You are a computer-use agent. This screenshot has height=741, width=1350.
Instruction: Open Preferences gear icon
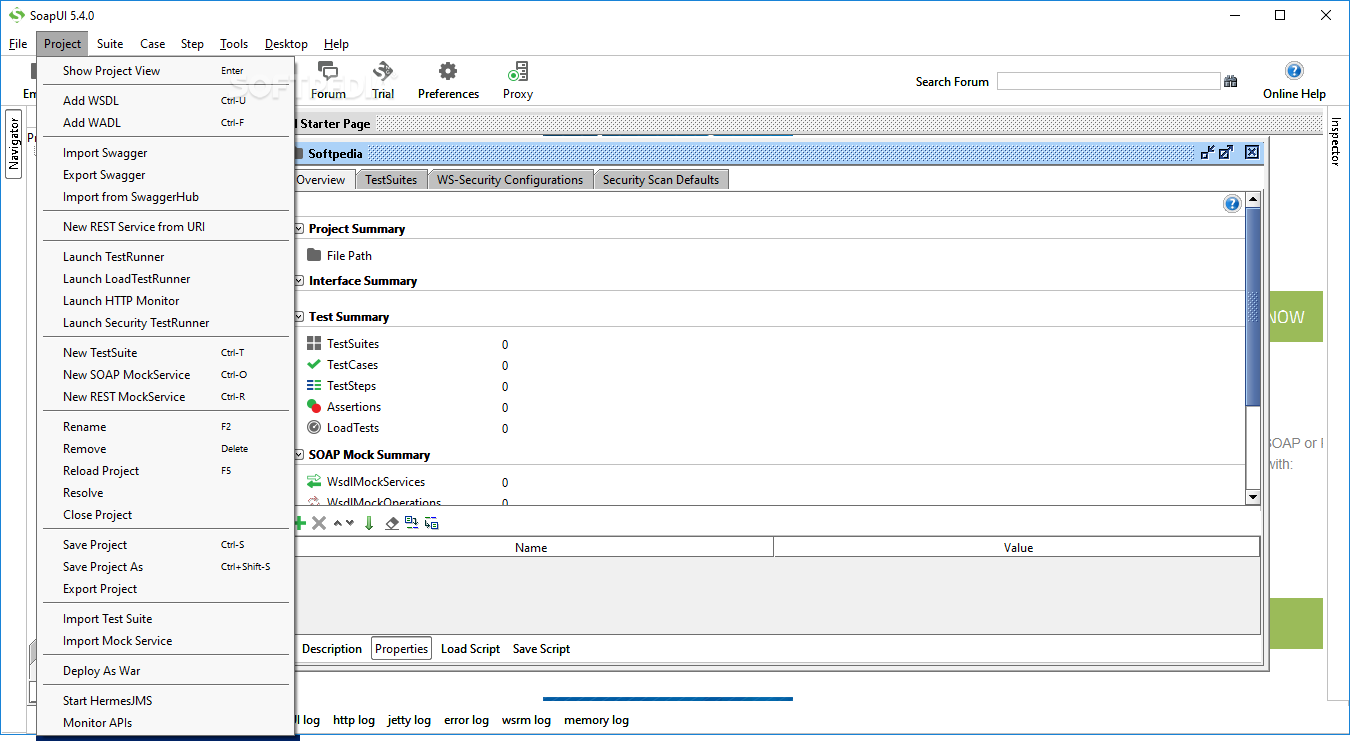click(x=448, y=72)
